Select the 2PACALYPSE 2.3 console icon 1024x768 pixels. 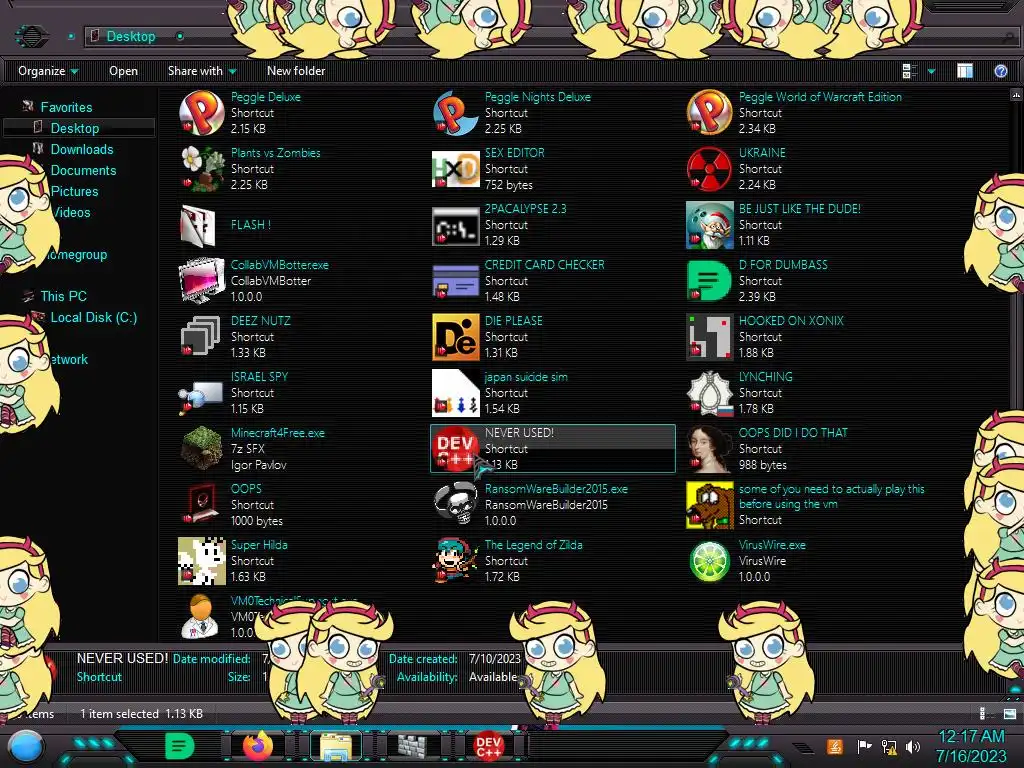[455, 226]
